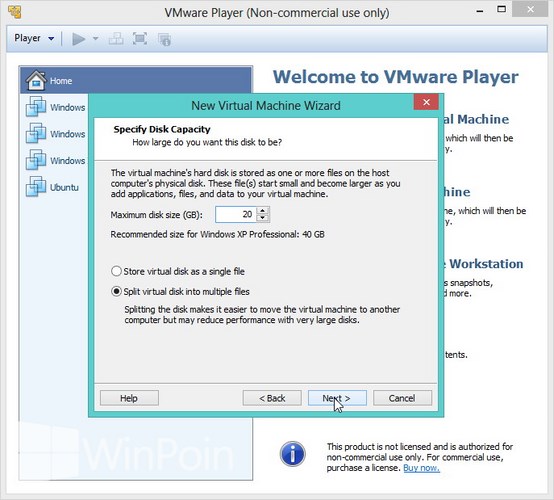Screen dimensions: 554x500
Task: Click the green Play virtual machine icon
Action: tap(78, 39)
